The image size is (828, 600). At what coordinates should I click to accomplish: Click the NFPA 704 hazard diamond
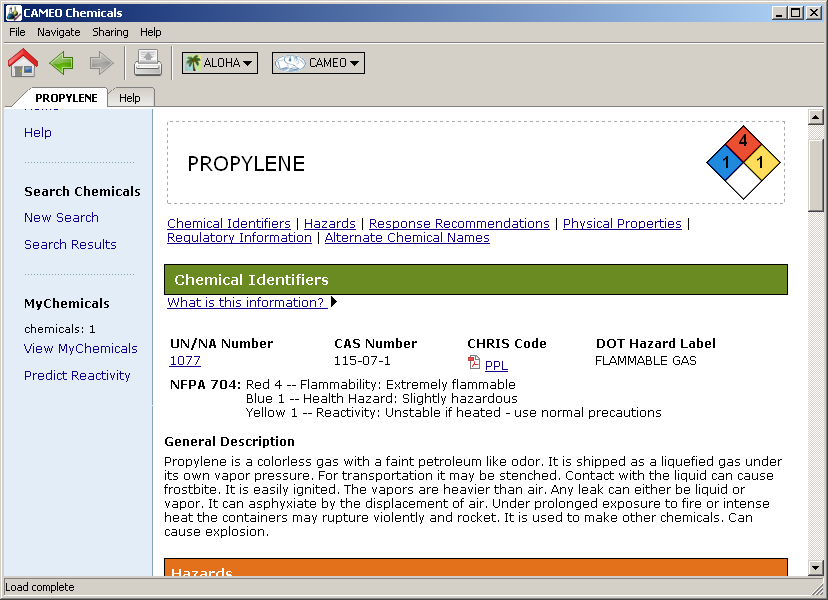pyautogui.click(x=743, y=162)
